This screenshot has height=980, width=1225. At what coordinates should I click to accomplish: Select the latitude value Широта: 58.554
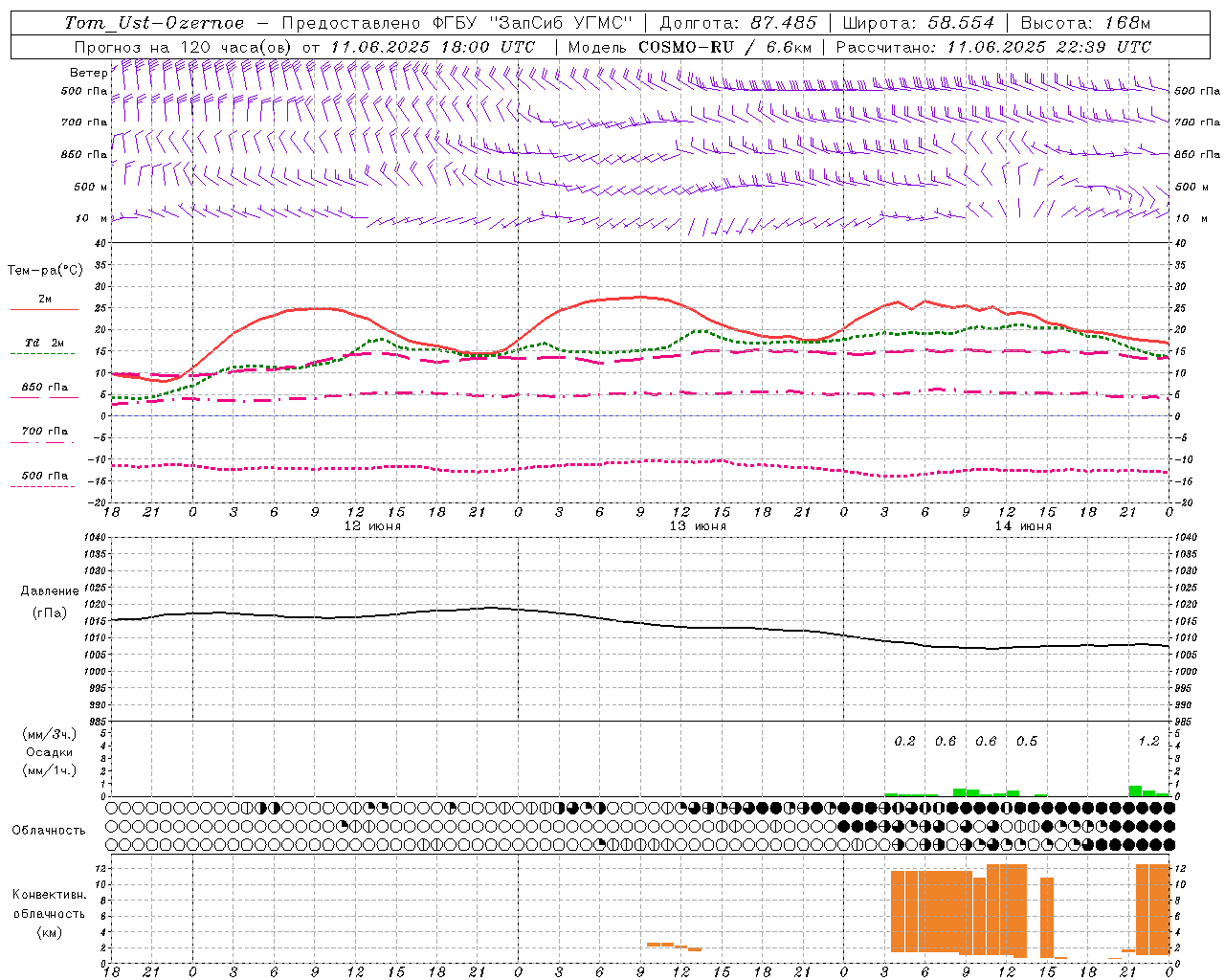click(x=919, y=23)
